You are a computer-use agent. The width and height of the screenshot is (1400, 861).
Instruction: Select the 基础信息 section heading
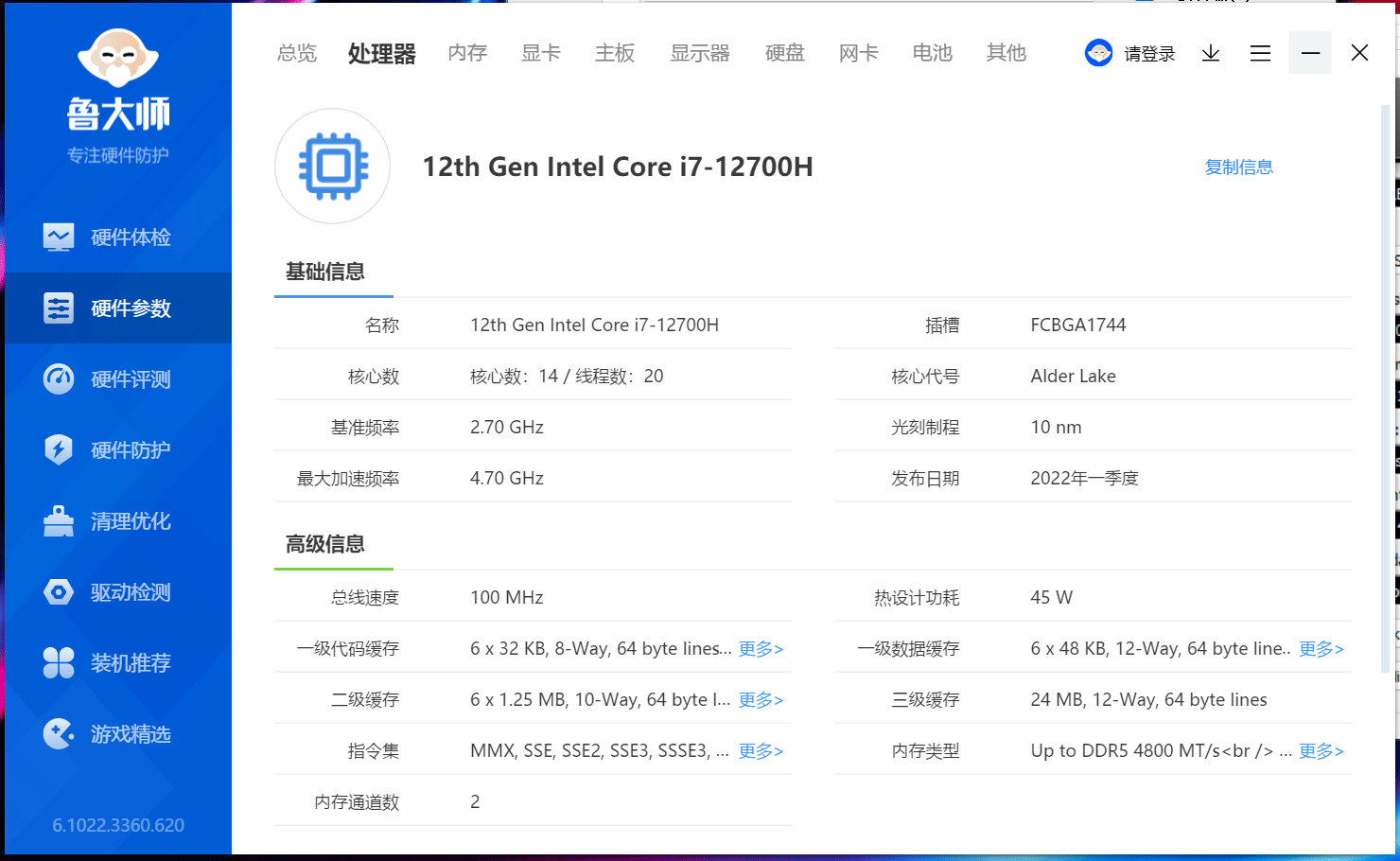point(325,272)
